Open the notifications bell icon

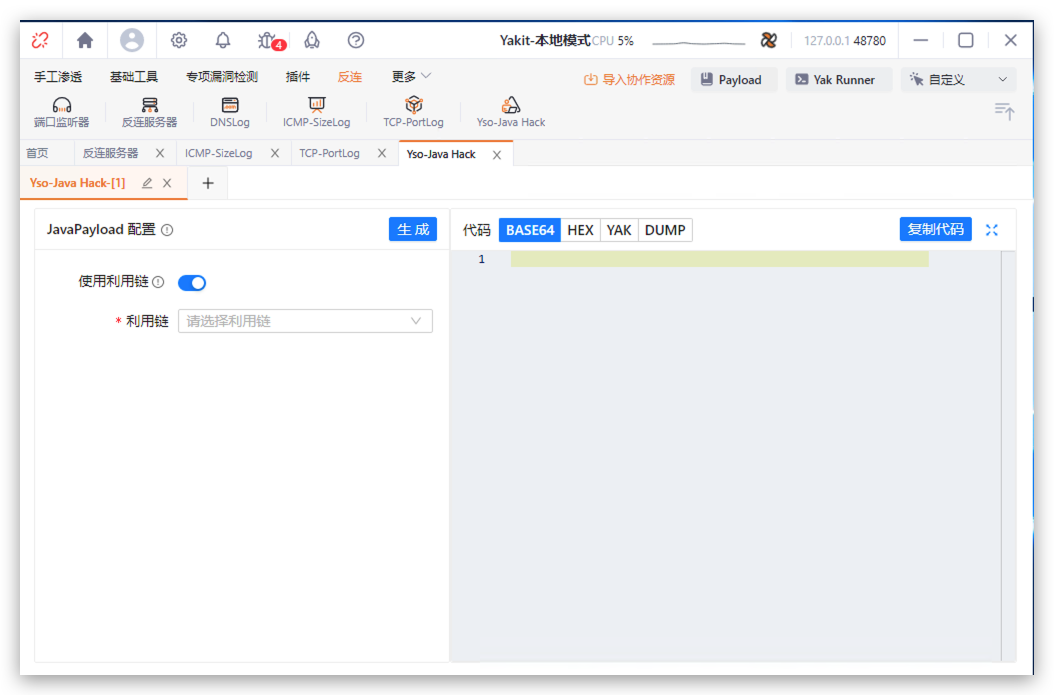223,40
